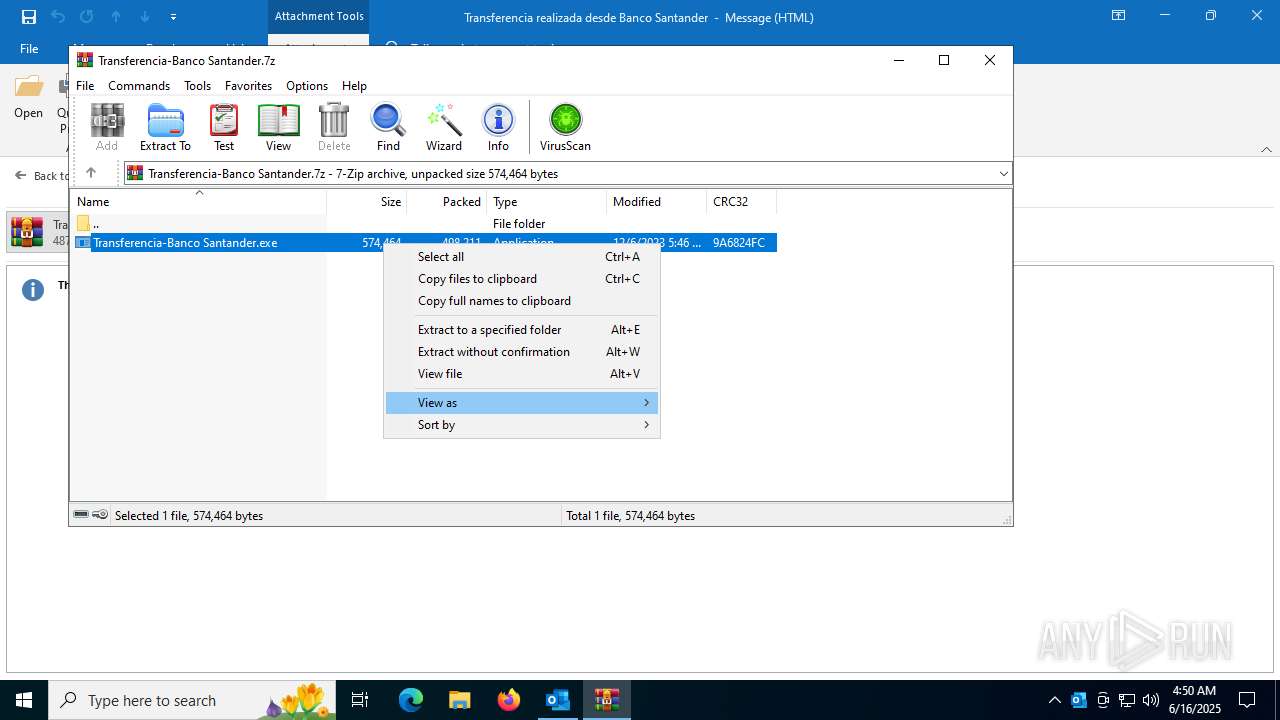Viewport: 1280px width, 720px height.
Task: Save the Outlook message via the floppy icon
Action: 29,17
